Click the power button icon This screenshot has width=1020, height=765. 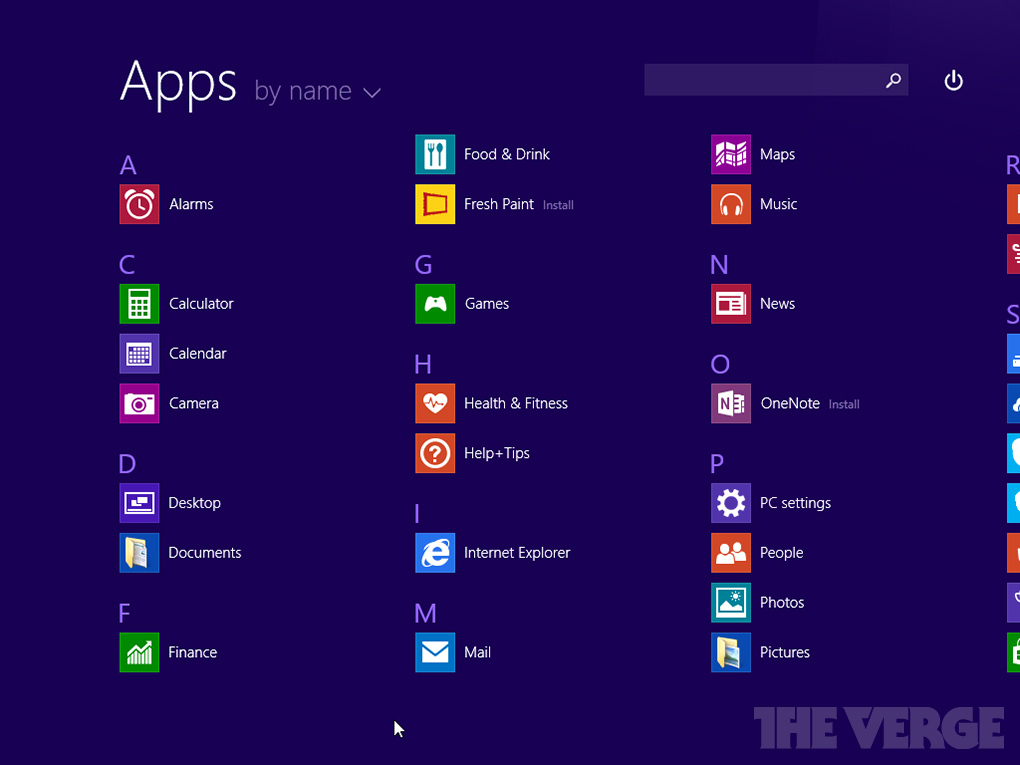pyautogui.click(x=954, y=81)
